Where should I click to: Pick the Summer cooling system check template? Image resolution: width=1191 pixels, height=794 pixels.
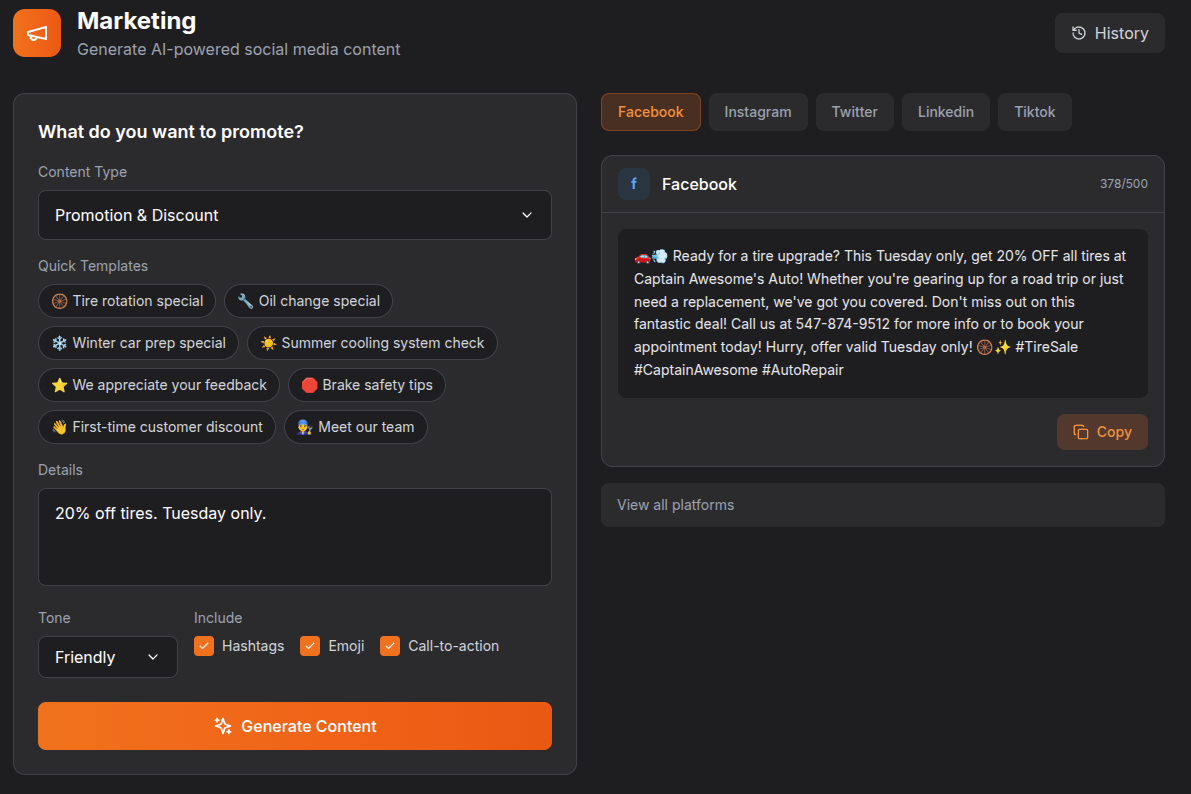click(x=372, y=343)
